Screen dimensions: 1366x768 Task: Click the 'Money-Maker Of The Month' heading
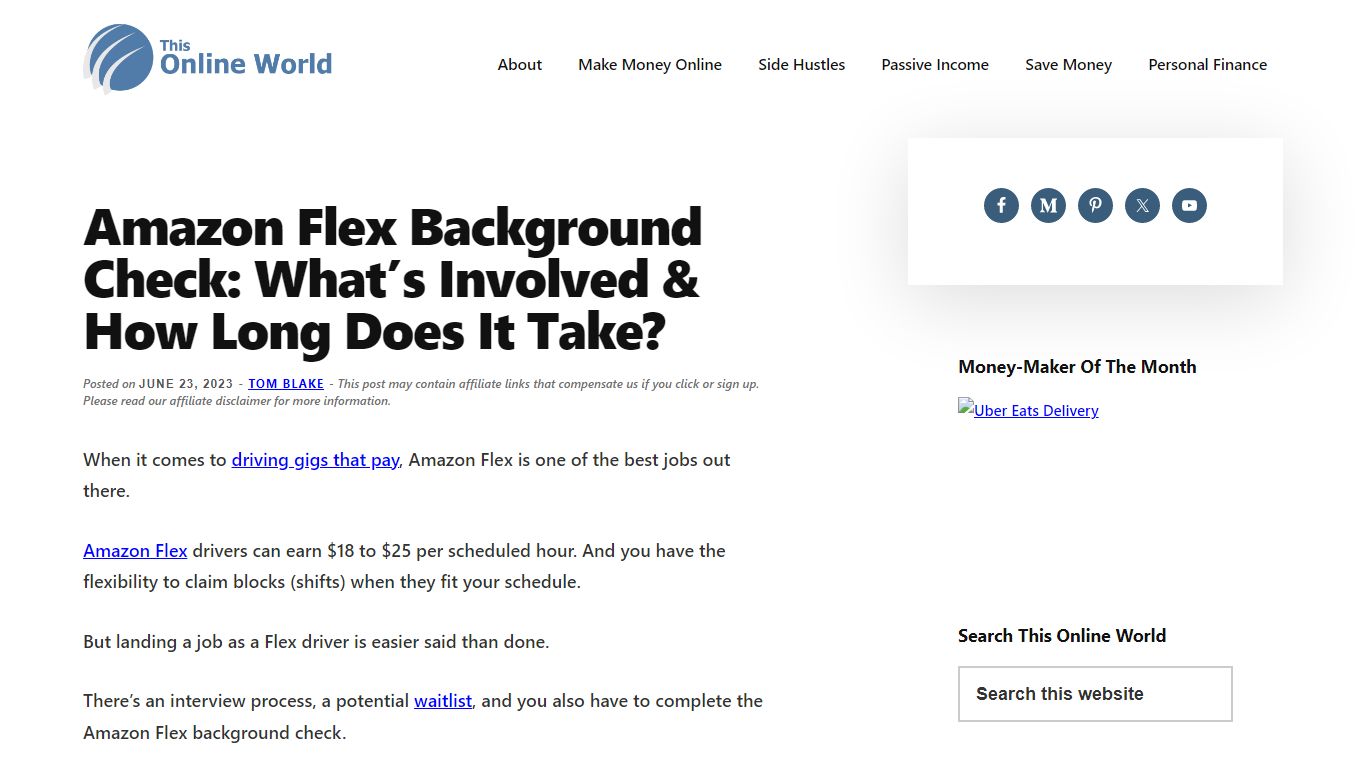[1077, 367]
